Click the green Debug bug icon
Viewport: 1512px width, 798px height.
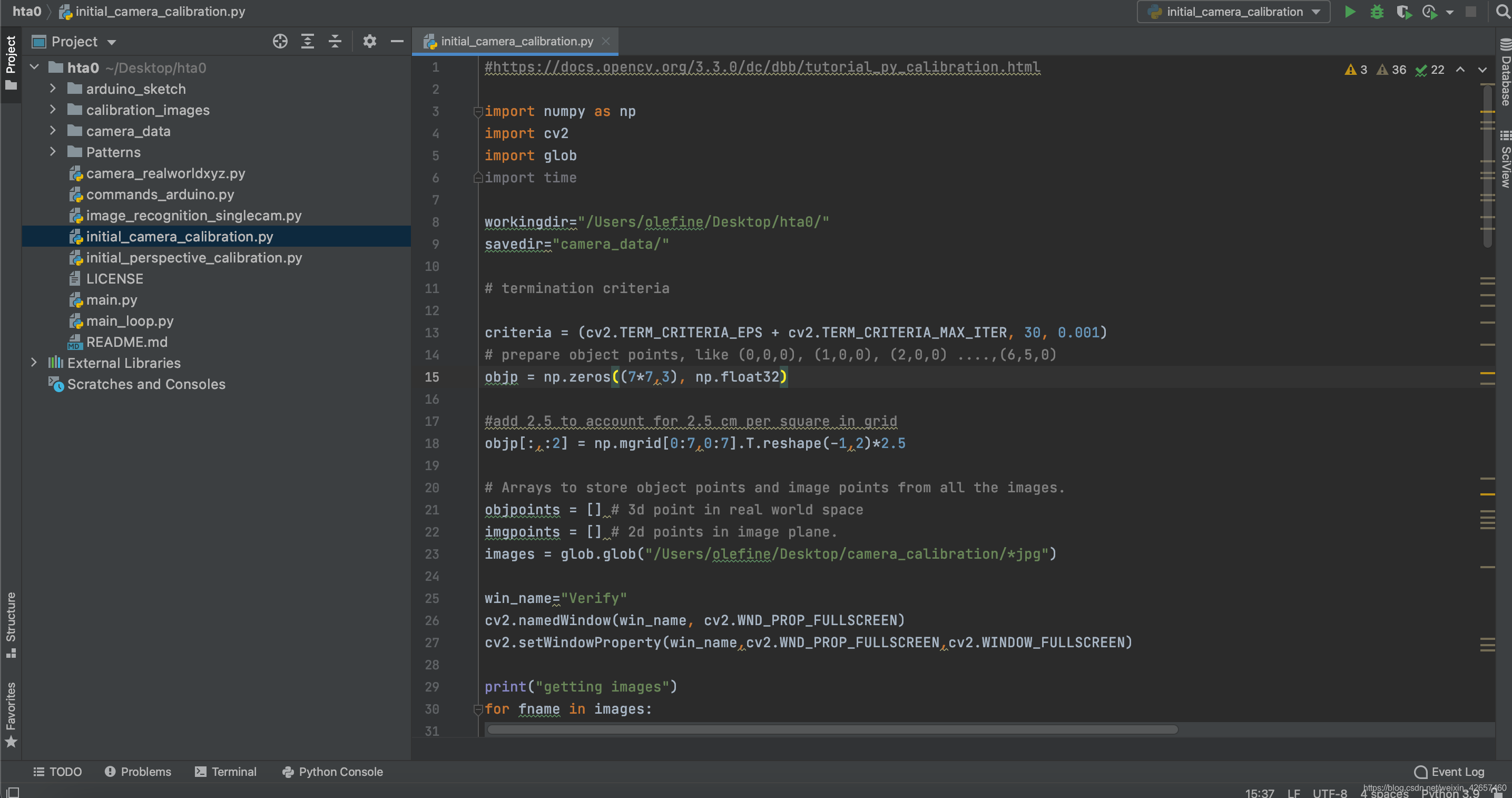pos(1377,12)
